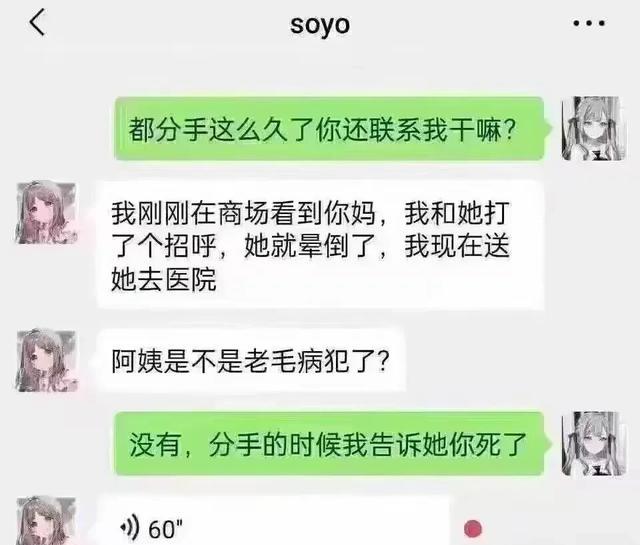Open sender avatar beside 没有 green message
This screenshot has width=640, height=545.
click(593, 444)
